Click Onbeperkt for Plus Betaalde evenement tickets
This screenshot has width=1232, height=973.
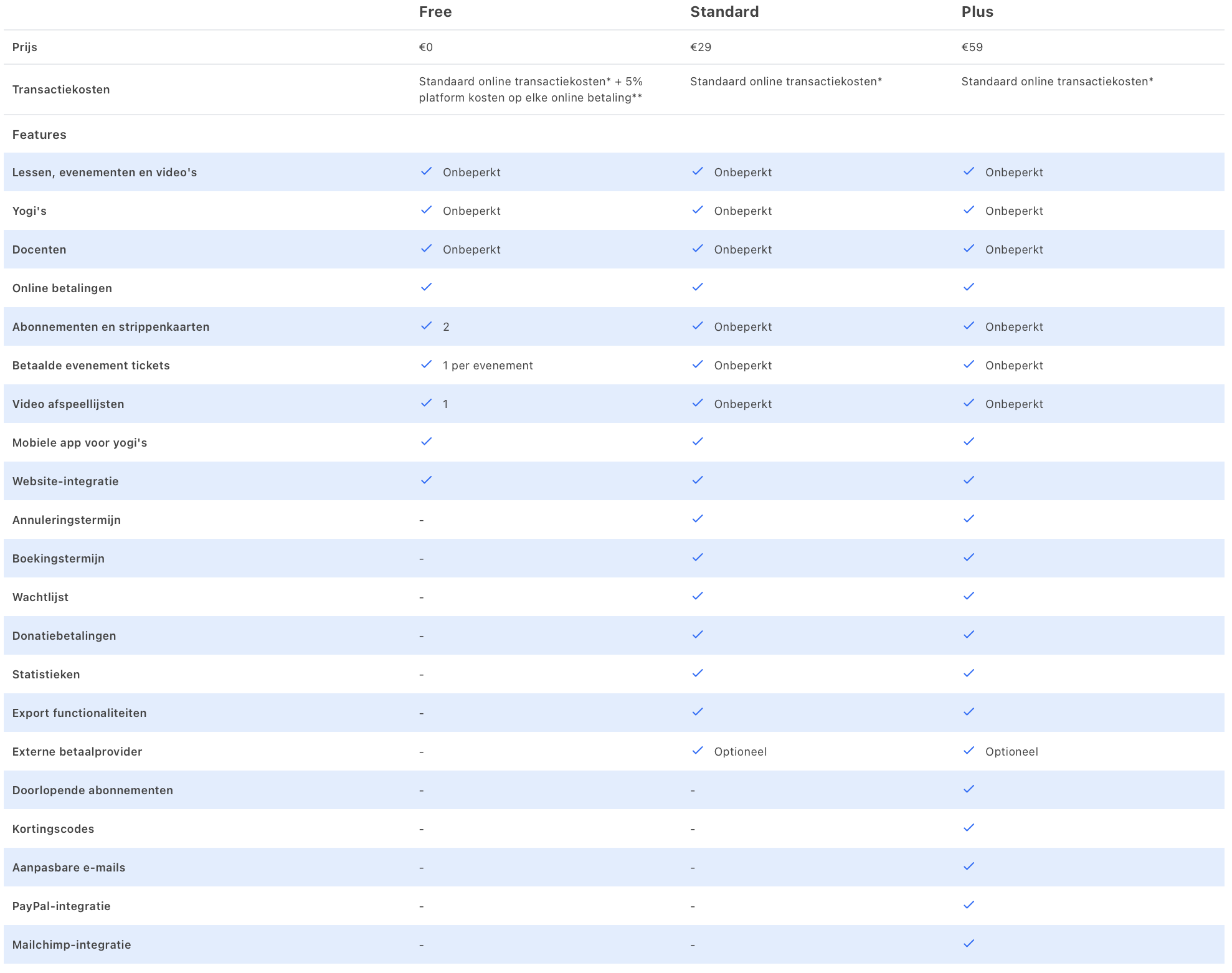[x=1014, y=366]
